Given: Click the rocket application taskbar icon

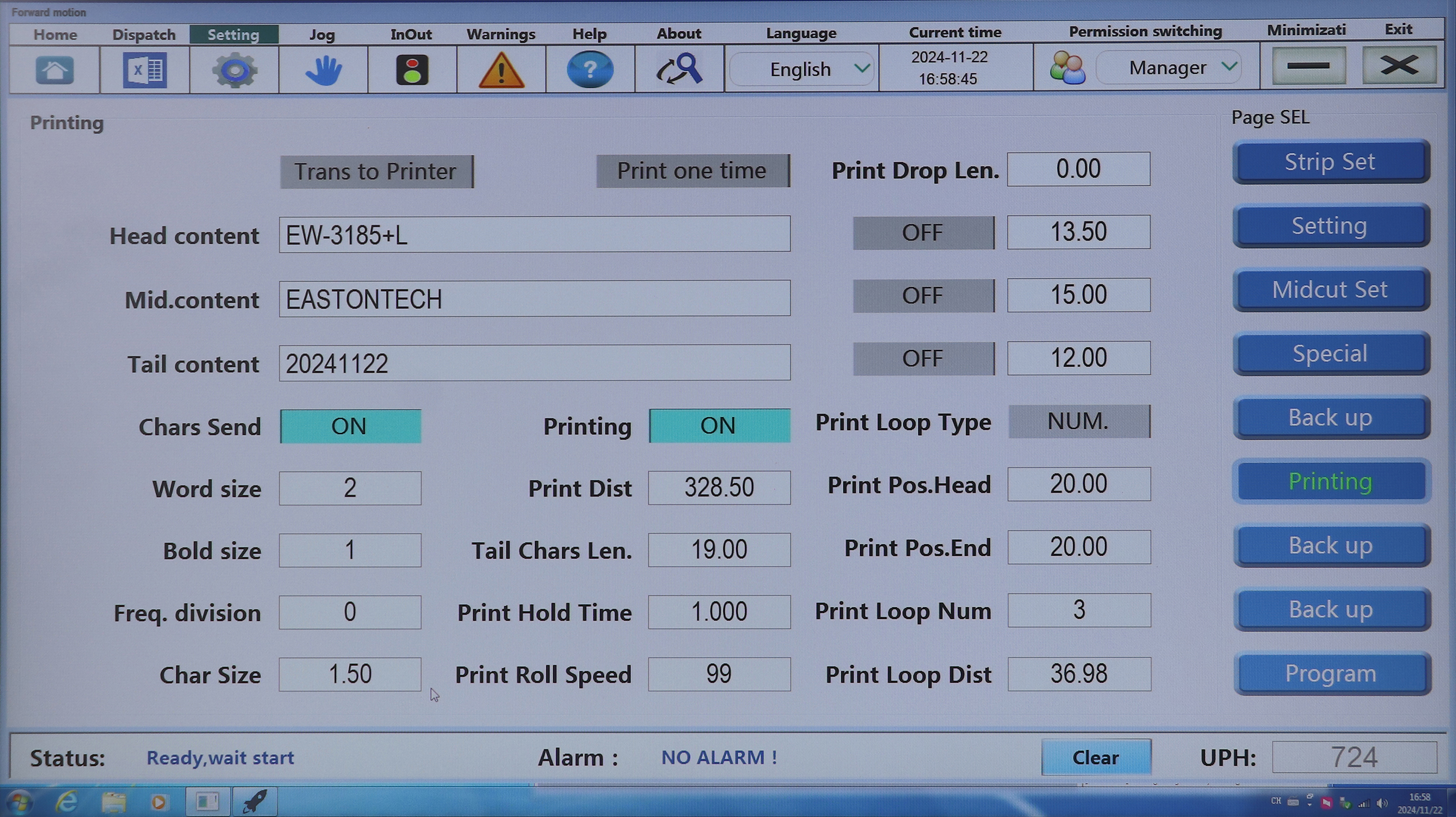Looking at the screenshot, I should [254, 801].
